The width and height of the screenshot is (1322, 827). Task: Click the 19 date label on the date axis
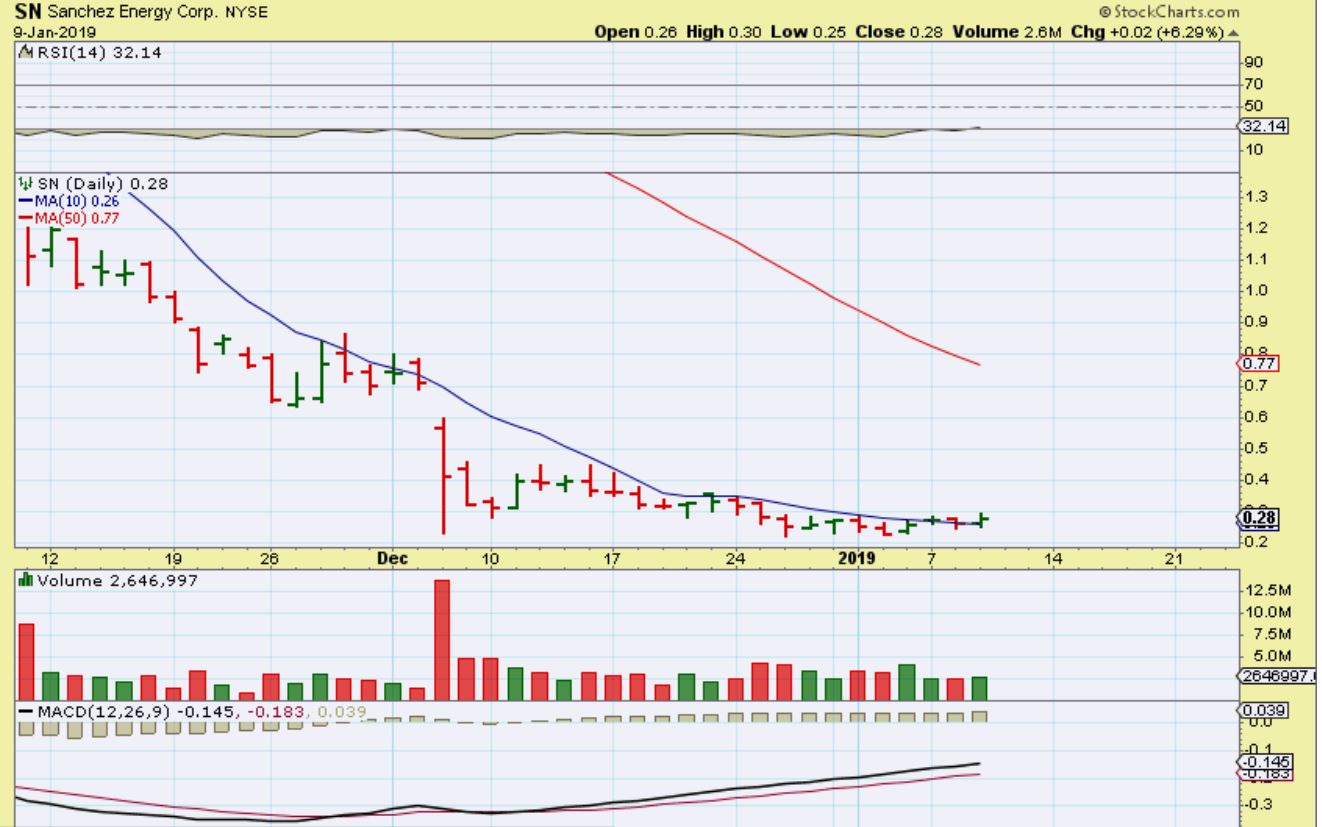click(172, 558)
